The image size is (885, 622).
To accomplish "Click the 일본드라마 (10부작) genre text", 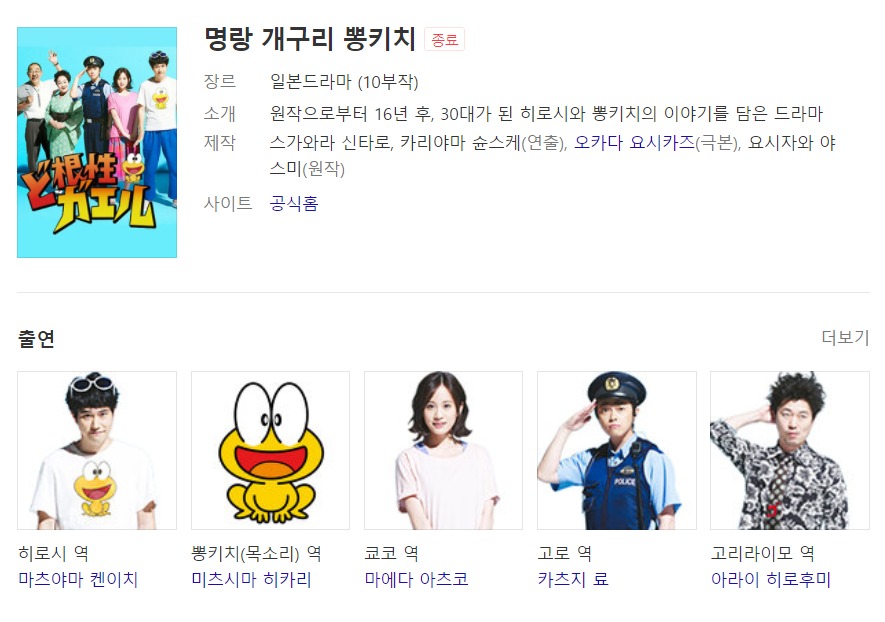I will [344, 82].
